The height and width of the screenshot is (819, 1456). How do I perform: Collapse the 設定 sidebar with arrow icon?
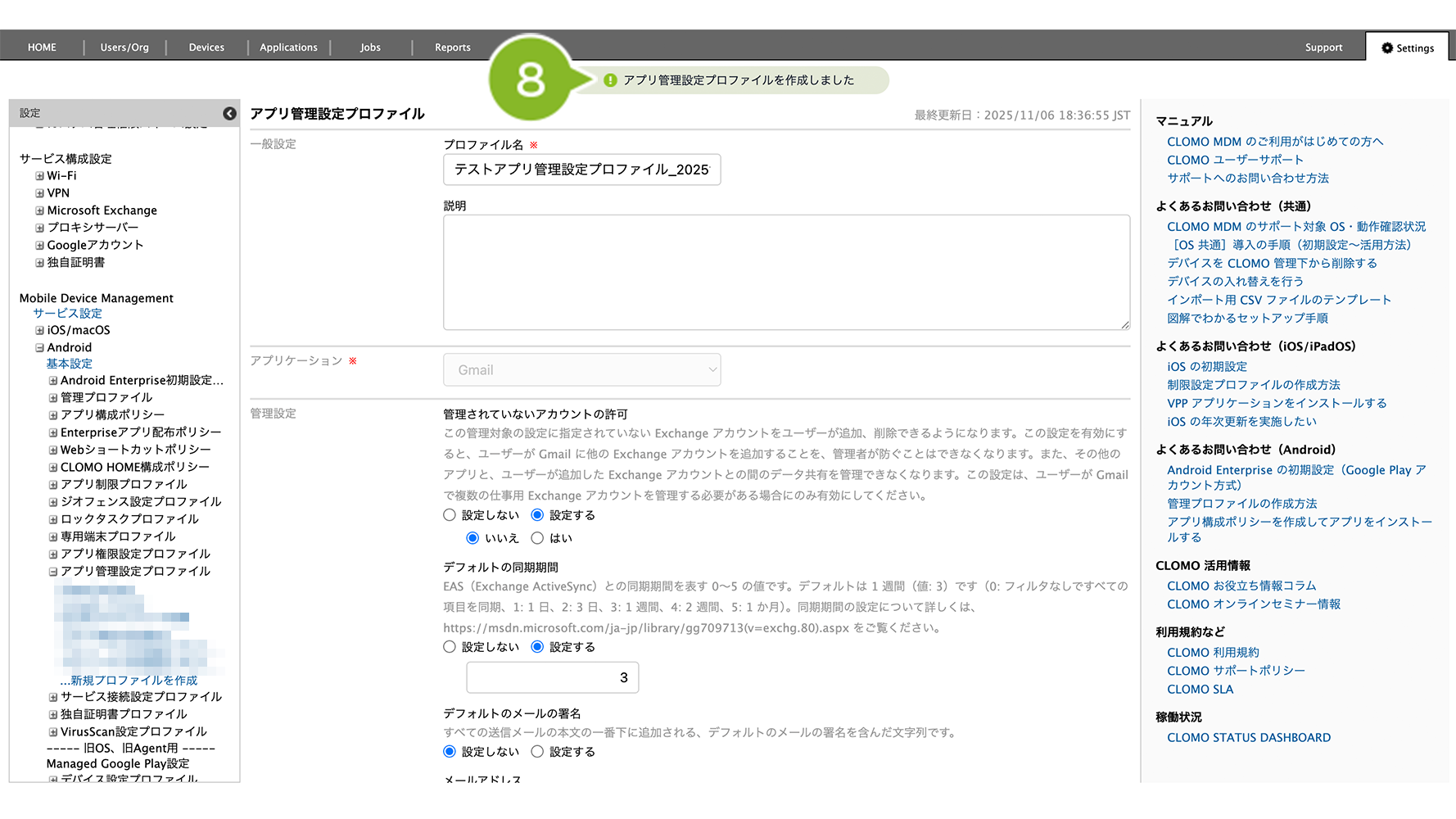229,114
